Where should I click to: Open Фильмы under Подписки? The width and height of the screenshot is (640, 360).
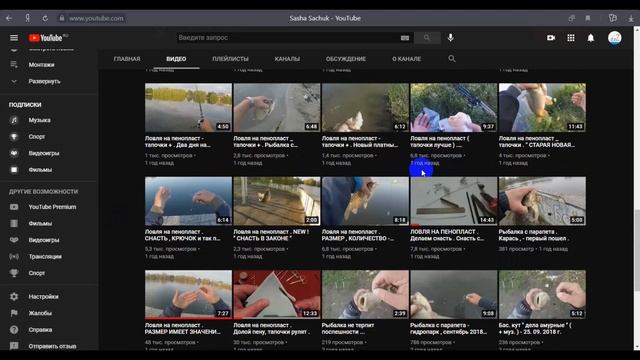click(x=40, y=170)
